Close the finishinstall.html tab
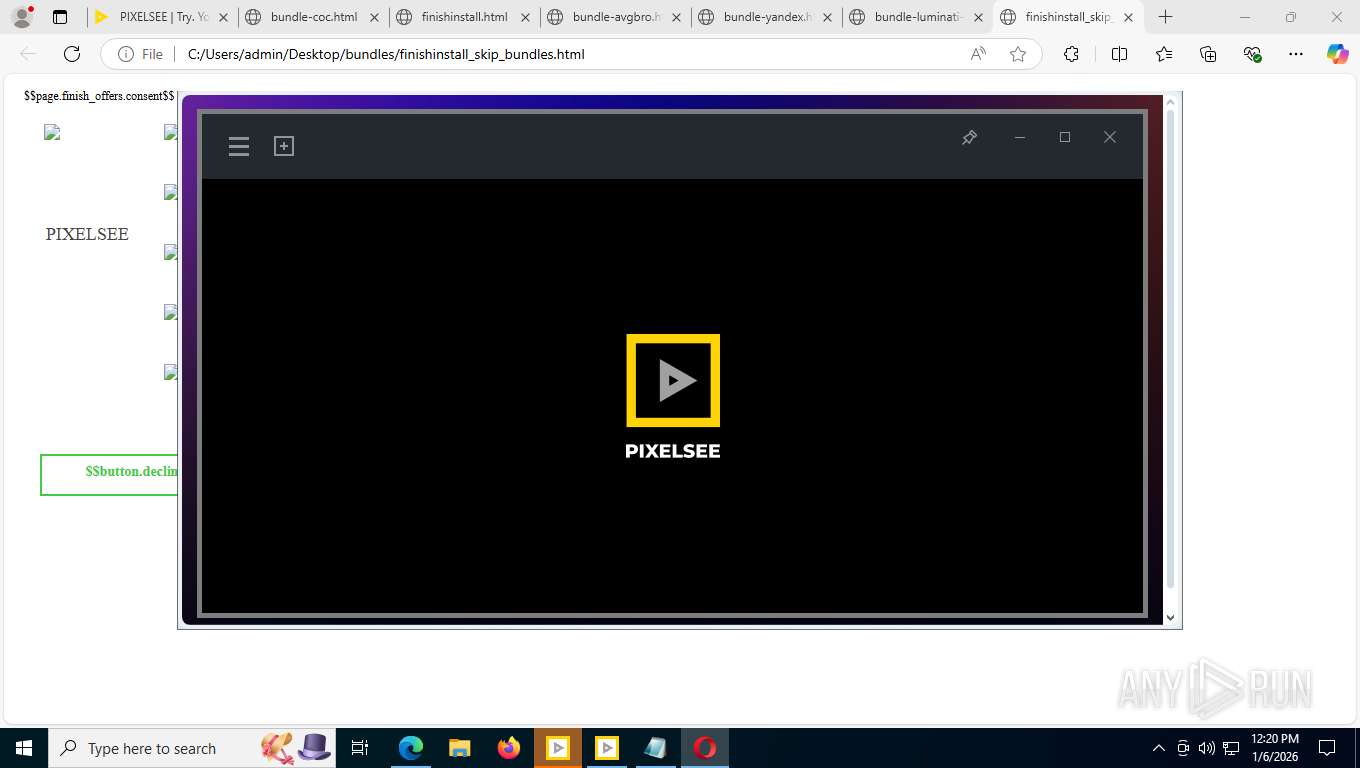1360x768 pixels. [x=525, y=17]
